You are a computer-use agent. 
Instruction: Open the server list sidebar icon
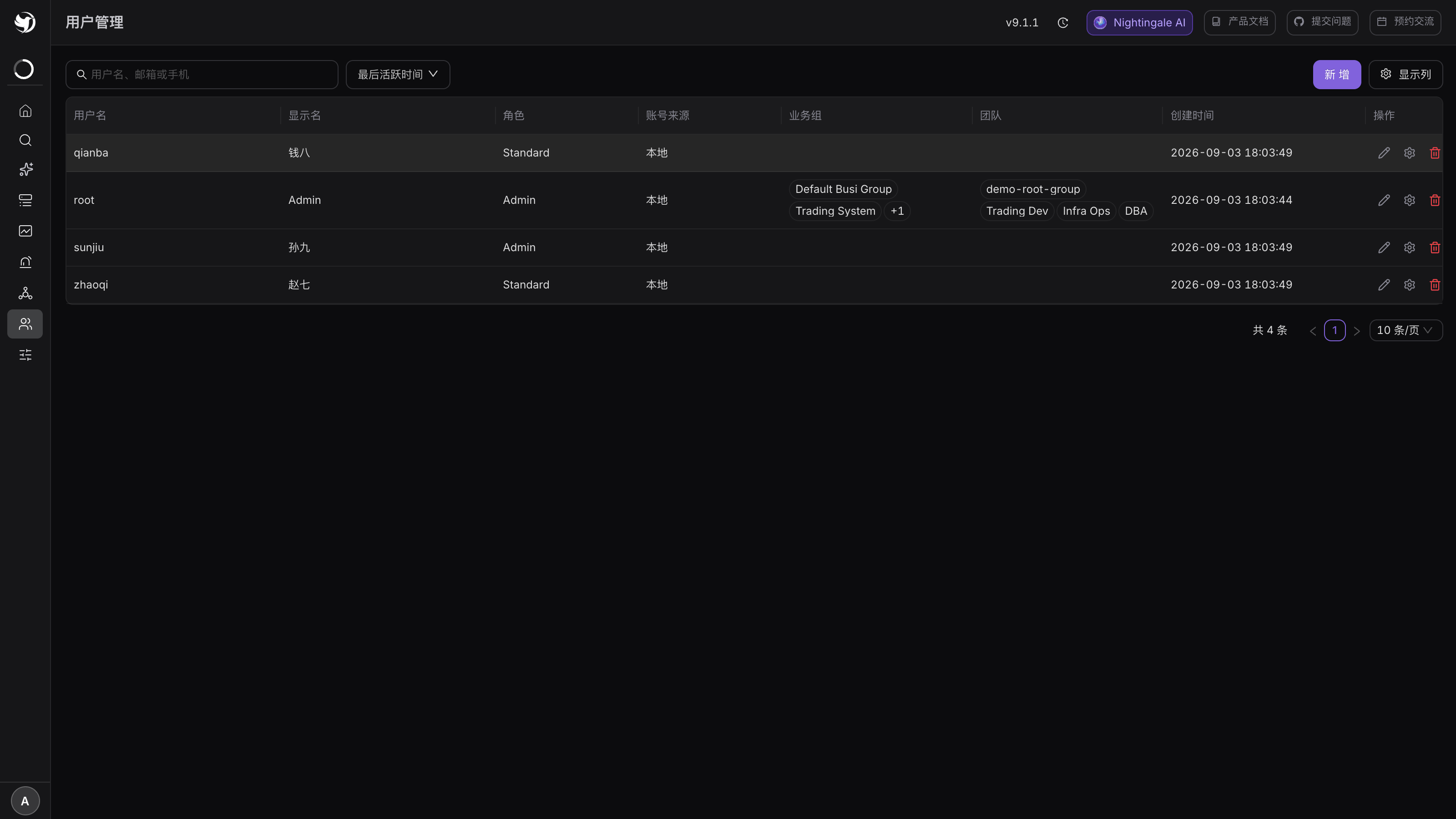click(x=25, y=200)
